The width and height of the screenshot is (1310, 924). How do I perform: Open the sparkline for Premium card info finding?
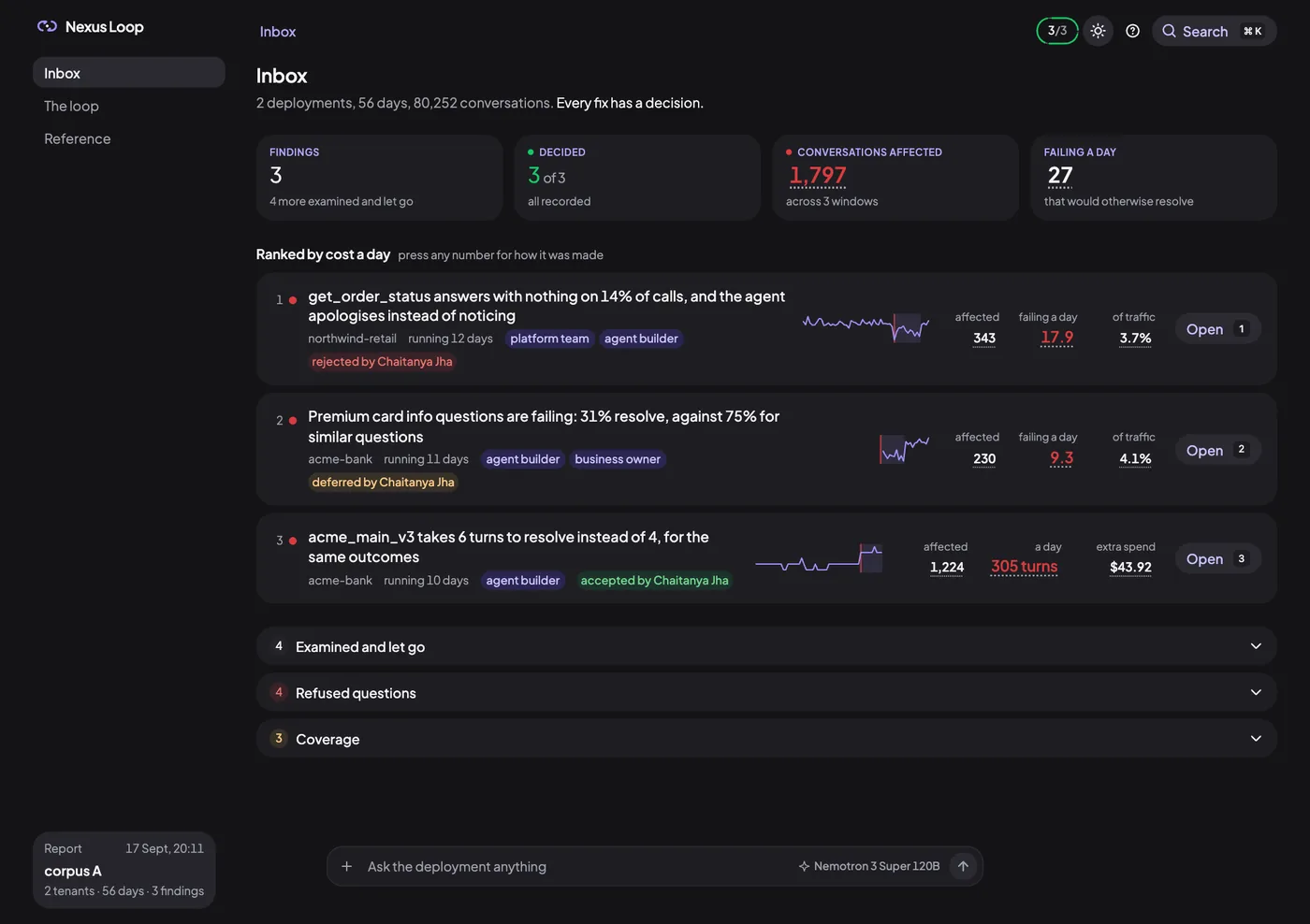coord(904,449)
